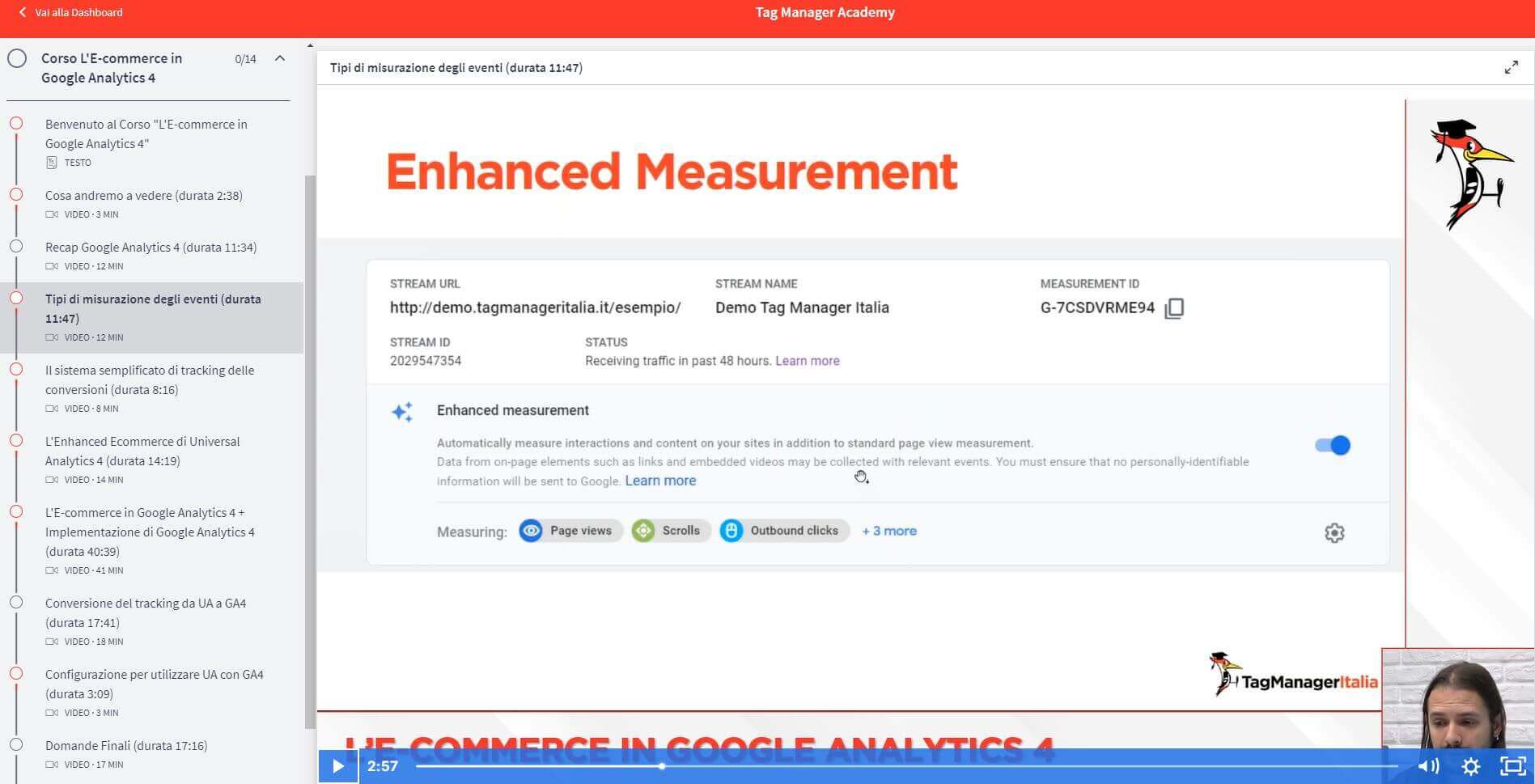1535x784 pixels.
Task: Click the 'Tag Manager Academy' header title
Action: (825, 12)
